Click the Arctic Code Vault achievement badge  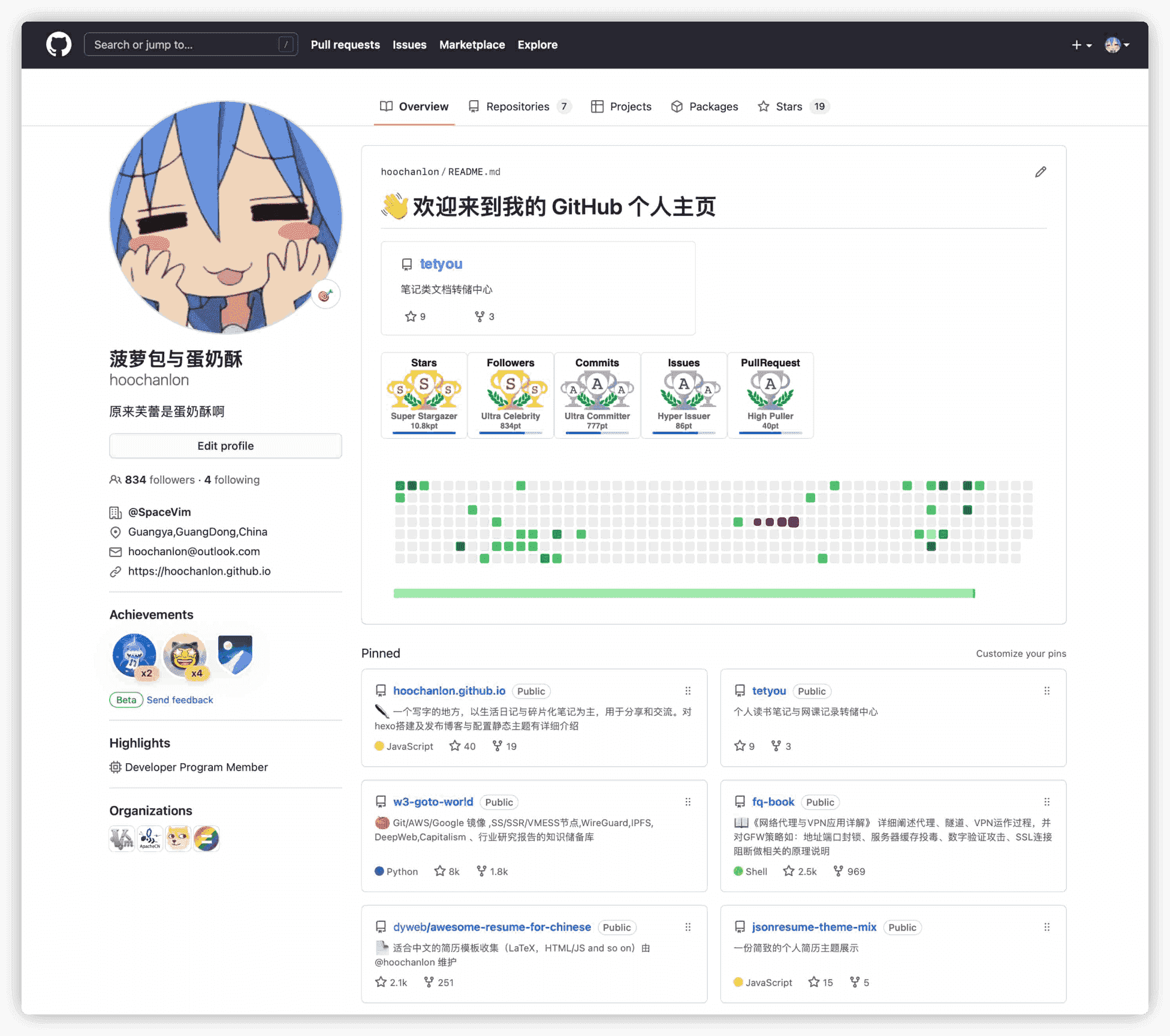pos(235,654)
